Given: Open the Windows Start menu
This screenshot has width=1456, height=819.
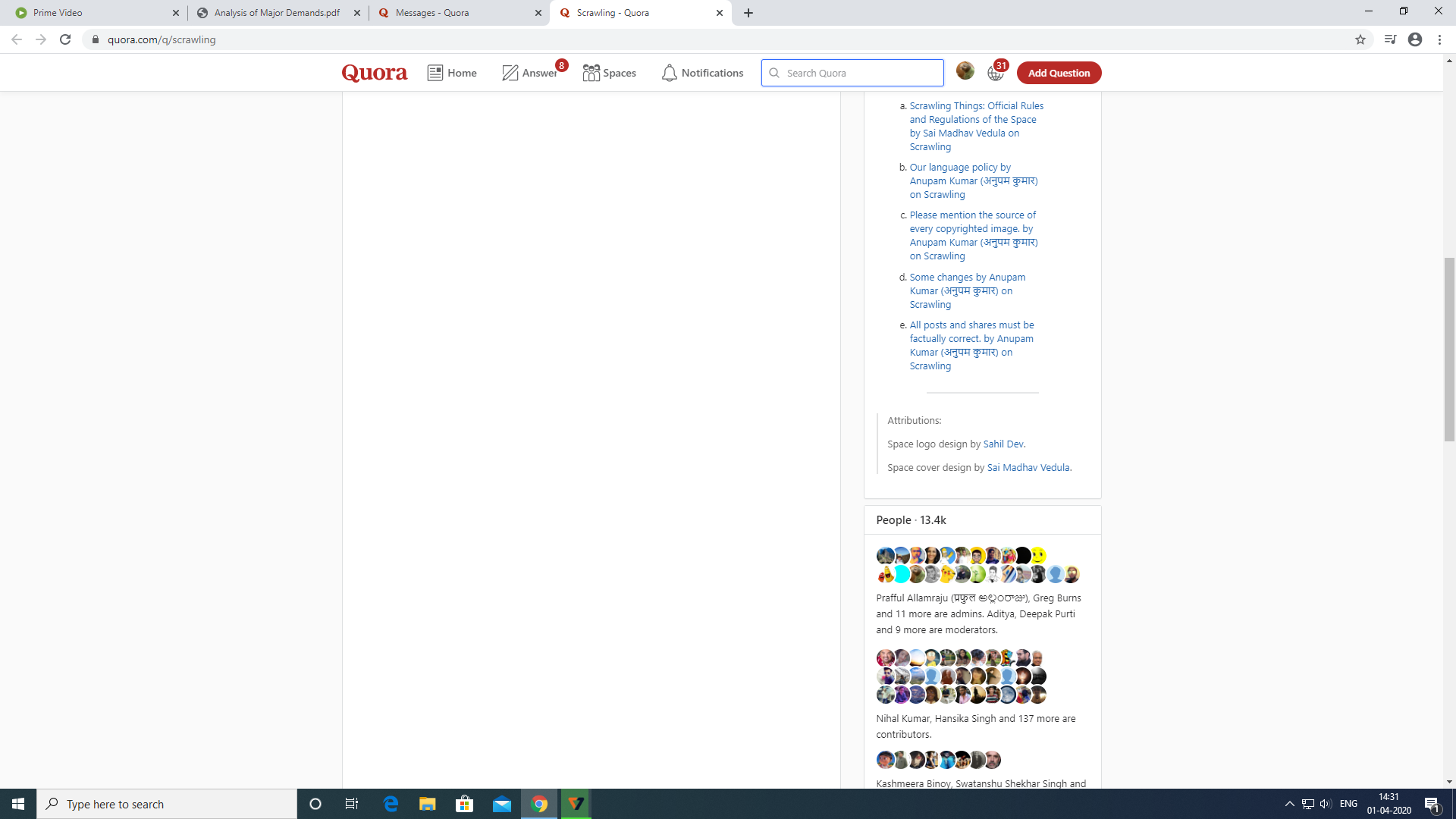Looking at the screenshot, I should point(18,804).
